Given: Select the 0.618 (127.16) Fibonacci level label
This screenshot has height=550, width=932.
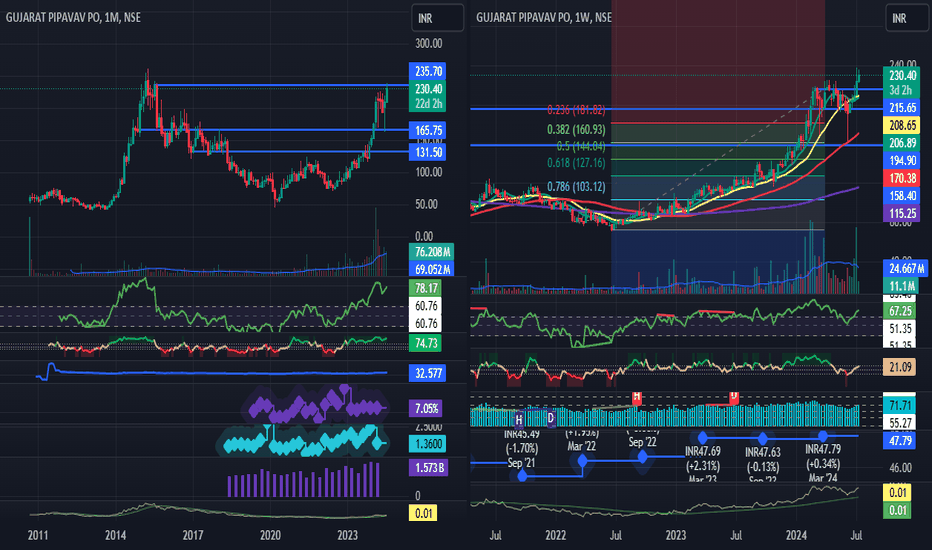Looking at the screenshot, I should pos(576,163).
